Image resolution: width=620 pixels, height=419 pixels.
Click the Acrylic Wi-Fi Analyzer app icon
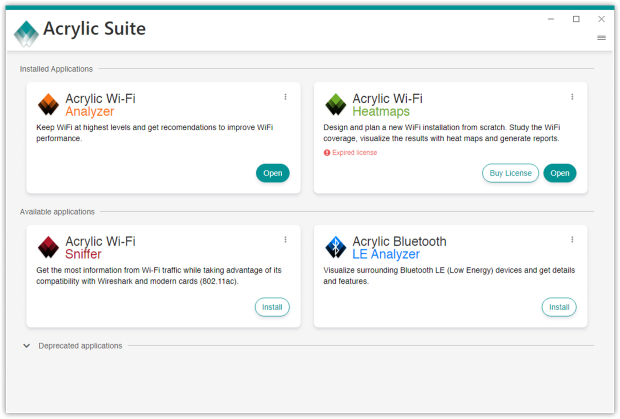click(x=48, y=104)
